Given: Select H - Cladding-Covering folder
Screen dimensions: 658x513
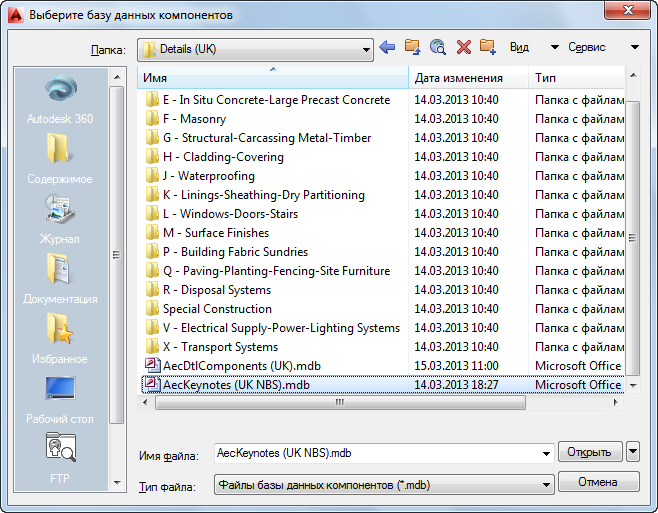Looking at the screenshot, I should 223,157.
